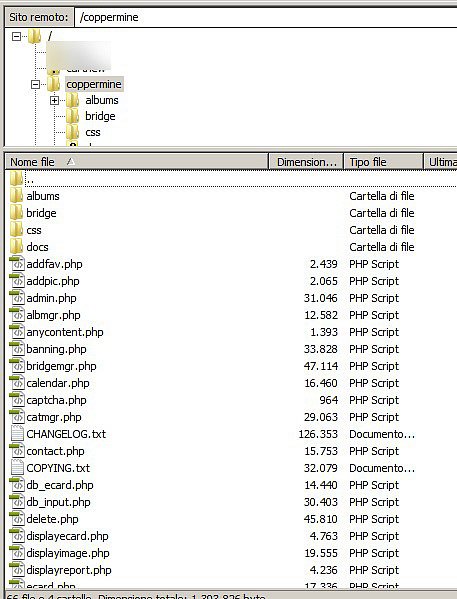Select the file name COPYING.txt

point(58,468)
